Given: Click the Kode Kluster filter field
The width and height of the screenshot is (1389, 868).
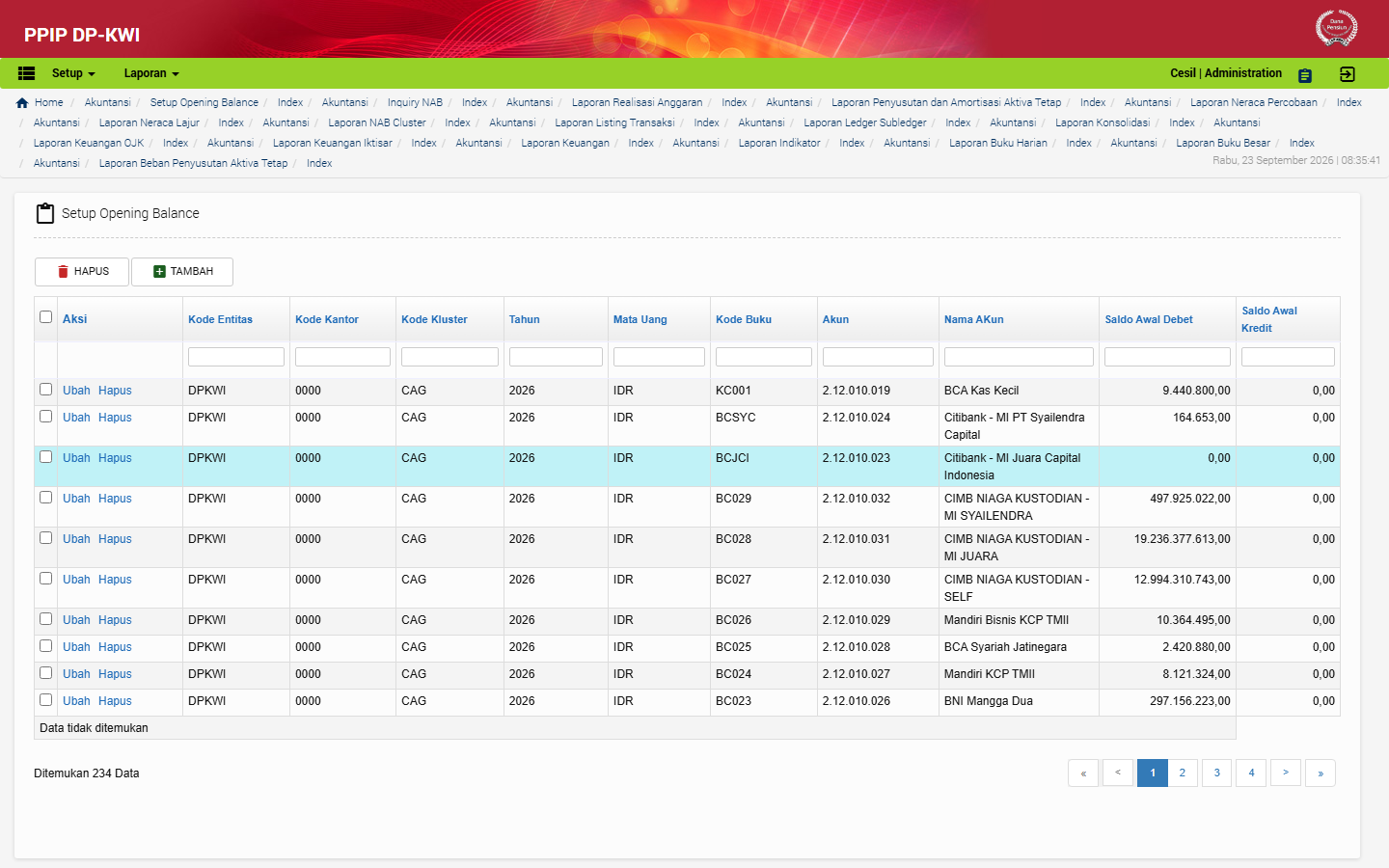Looking at the screenshot, I should click(x=449, y=357).
